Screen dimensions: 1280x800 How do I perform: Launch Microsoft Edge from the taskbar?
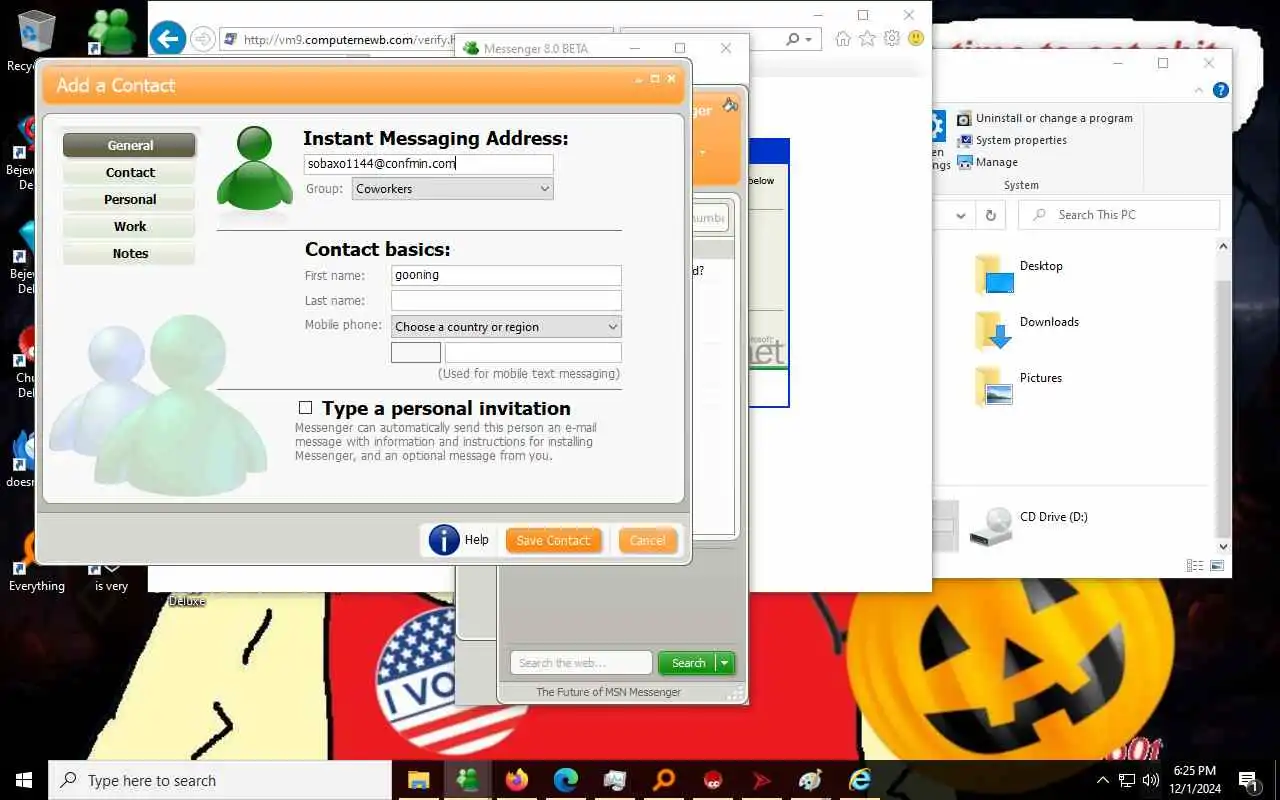(x=565, y=780)
